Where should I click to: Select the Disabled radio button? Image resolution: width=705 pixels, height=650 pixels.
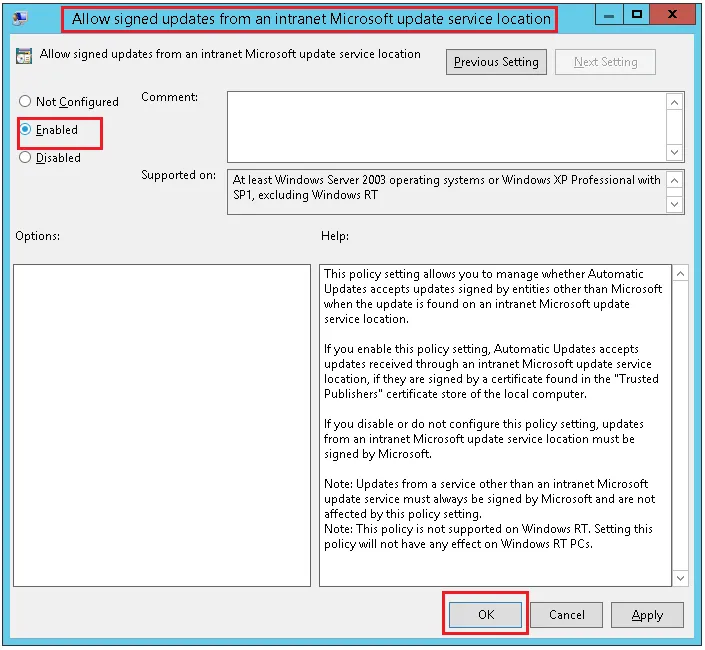[25, 157]
